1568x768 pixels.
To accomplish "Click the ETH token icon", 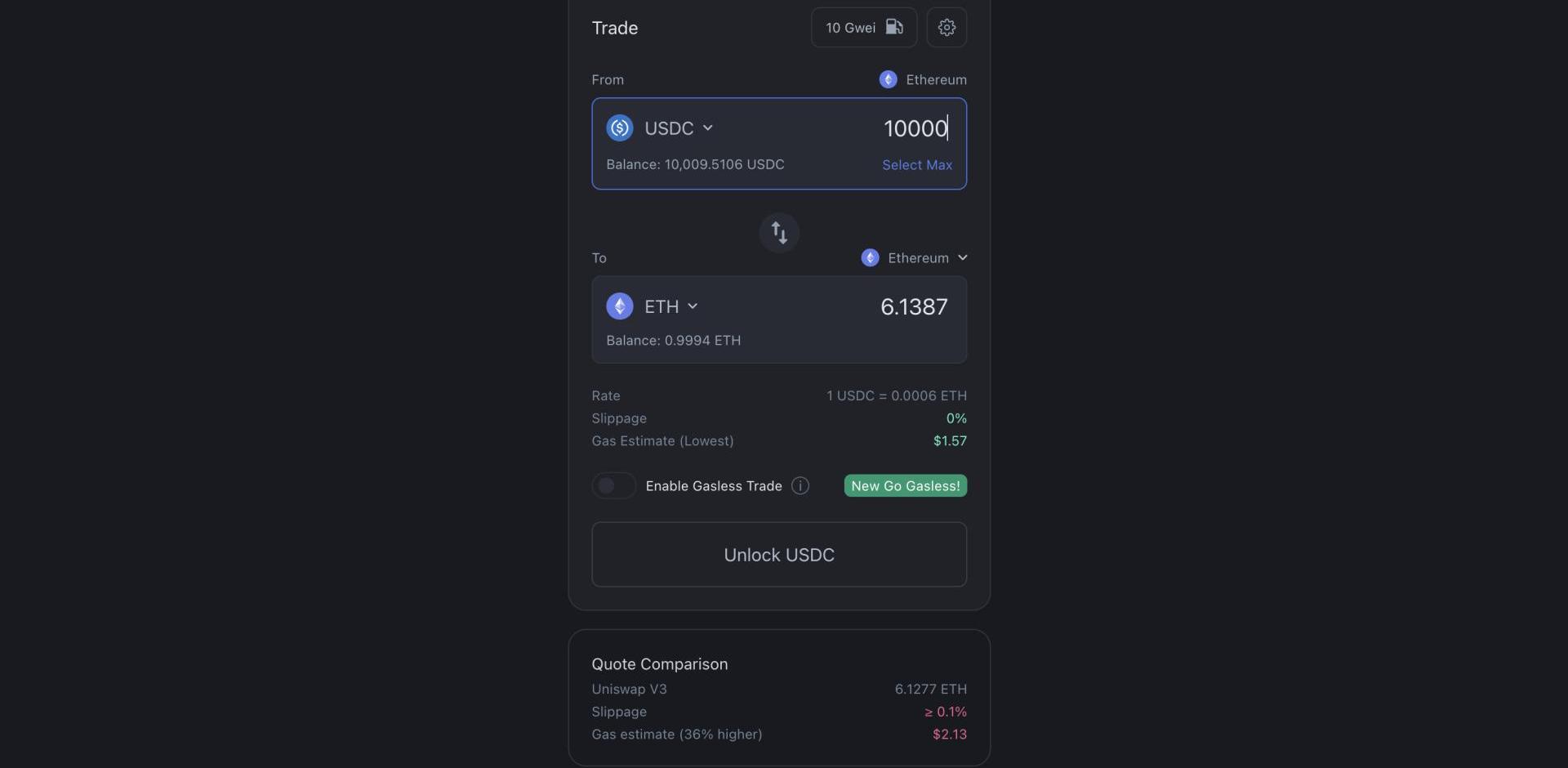I will click(x=620, y=306).
